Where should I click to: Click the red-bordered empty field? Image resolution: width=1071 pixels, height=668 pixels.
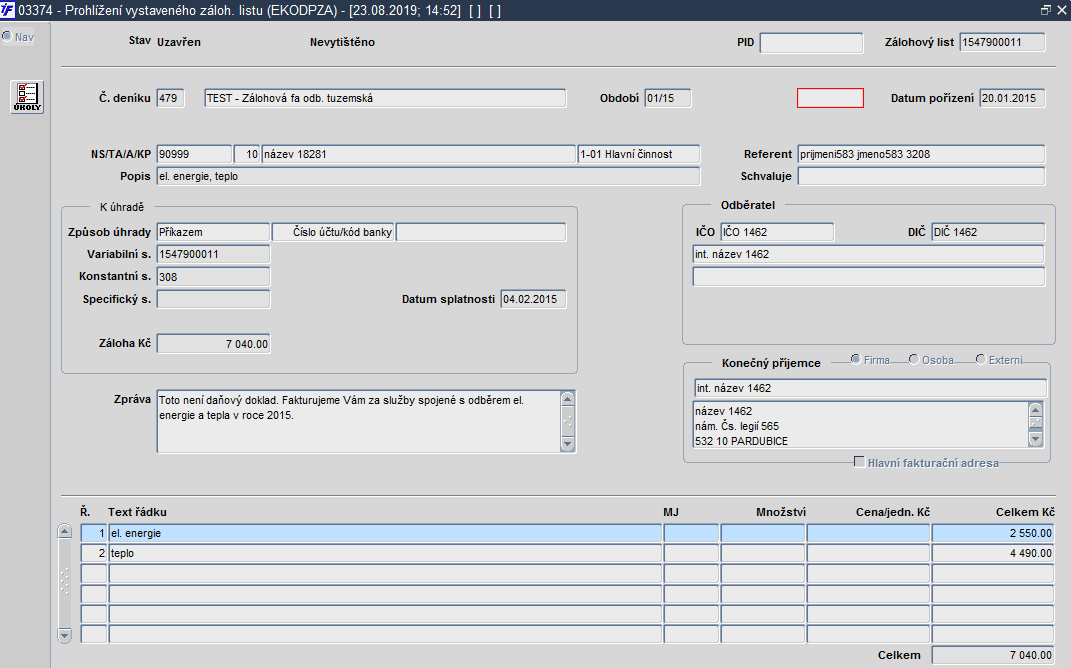(830, 98)
